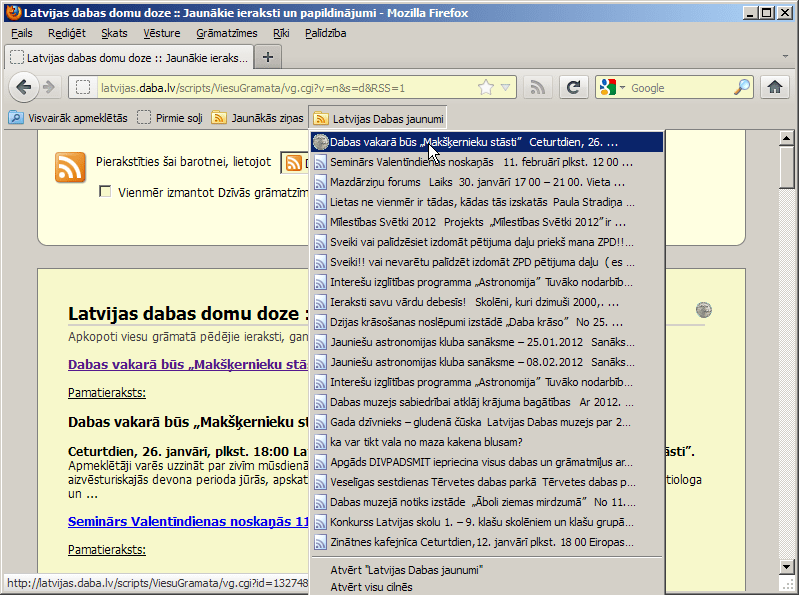Click the search magnifier in the Google box
Viewport: 799px width, 595px height.
coord(742,88)
